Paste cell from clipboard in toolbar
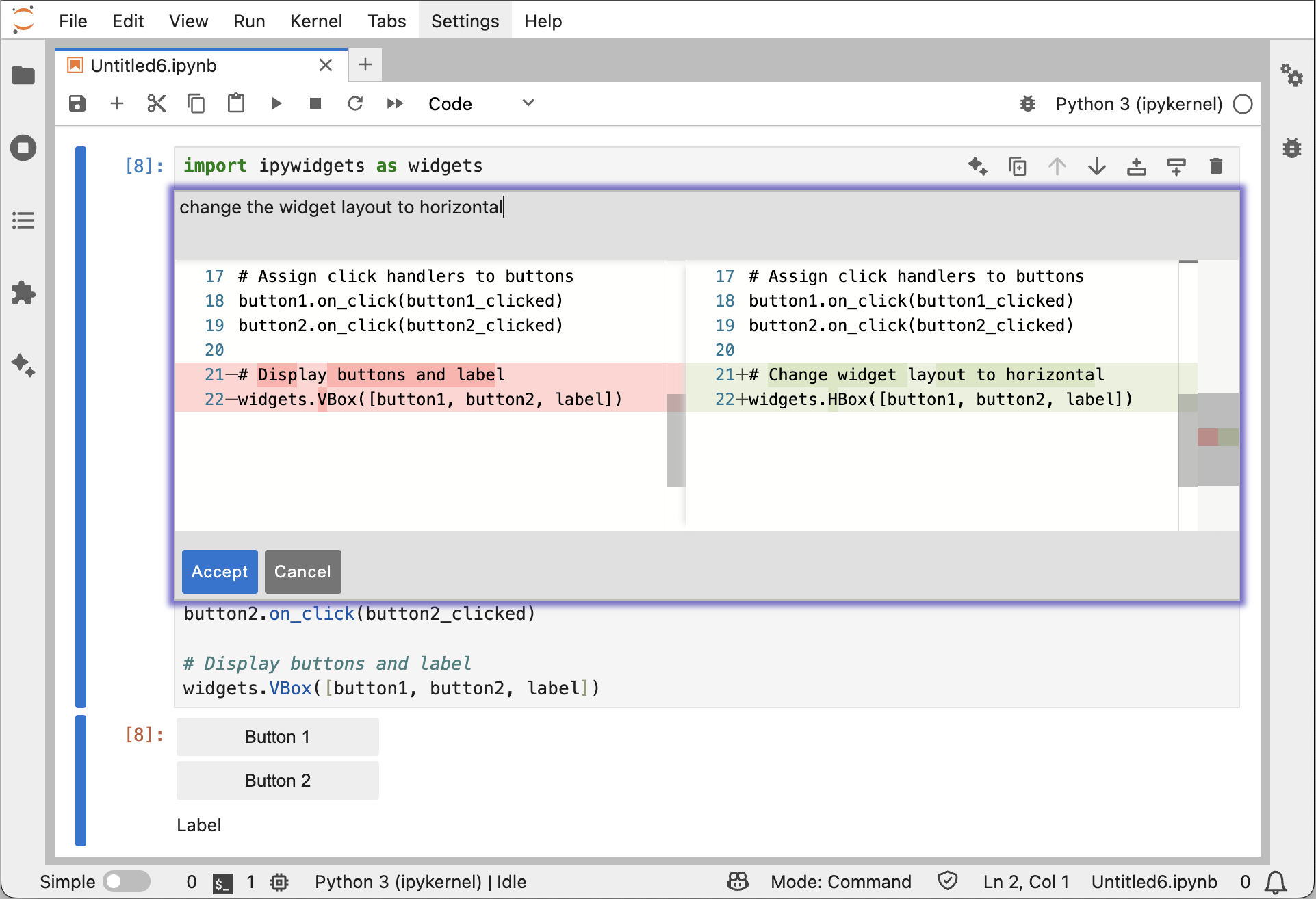 (x=236, y=103)
